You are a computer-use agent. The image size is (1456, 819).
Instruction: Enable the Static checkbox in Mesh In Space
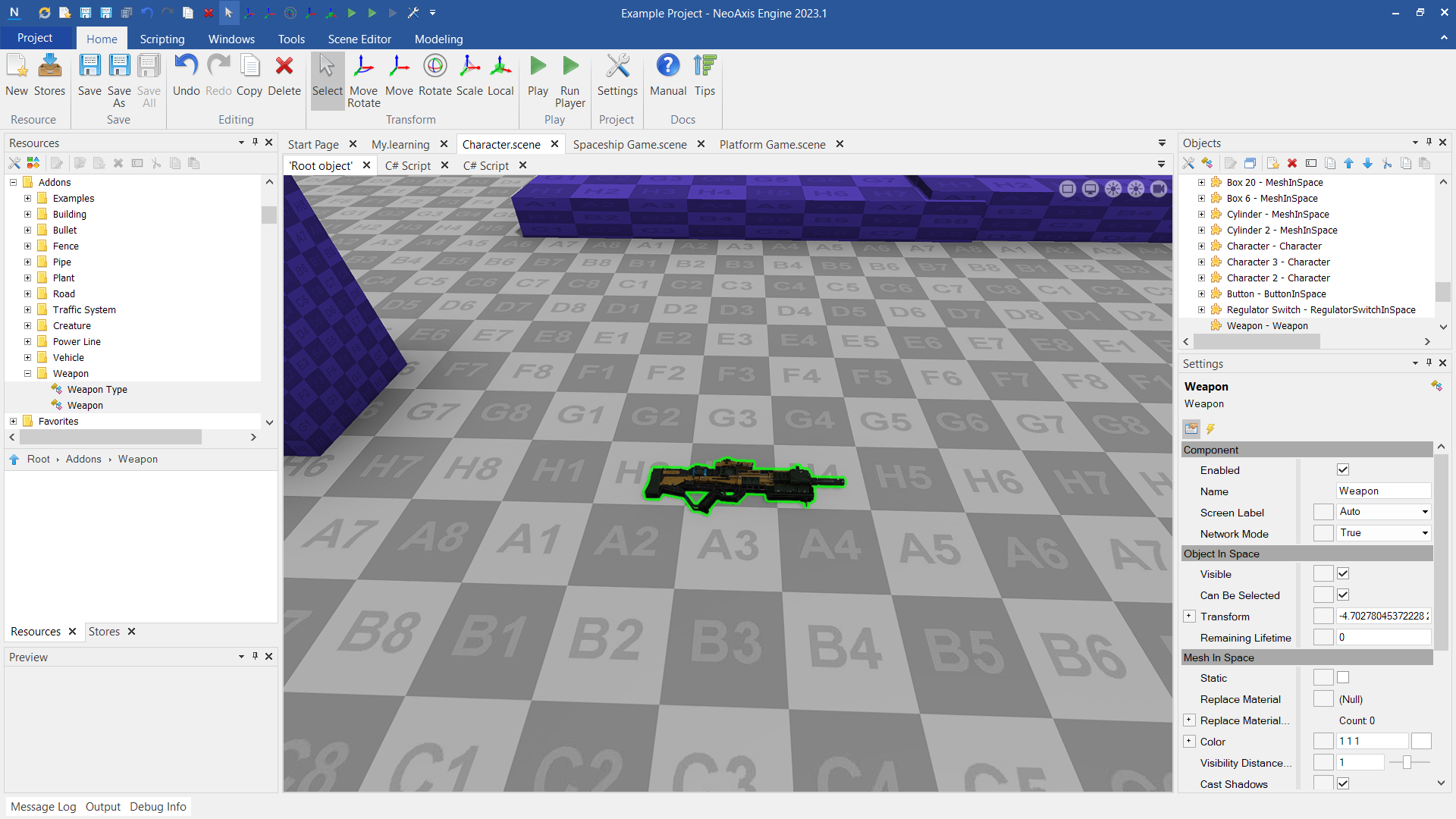pyautogui.click(x=1343, y=677)
